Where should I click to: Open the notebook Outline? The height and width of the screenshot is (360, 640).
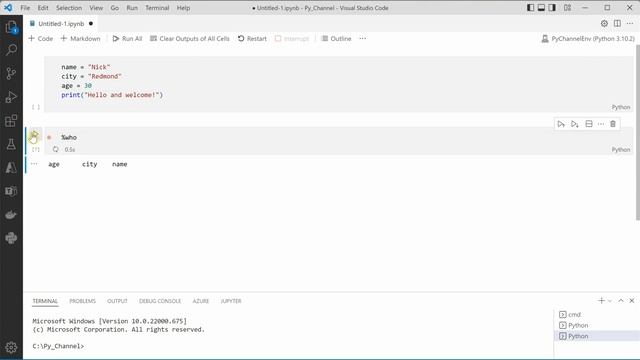click(336, 38)
